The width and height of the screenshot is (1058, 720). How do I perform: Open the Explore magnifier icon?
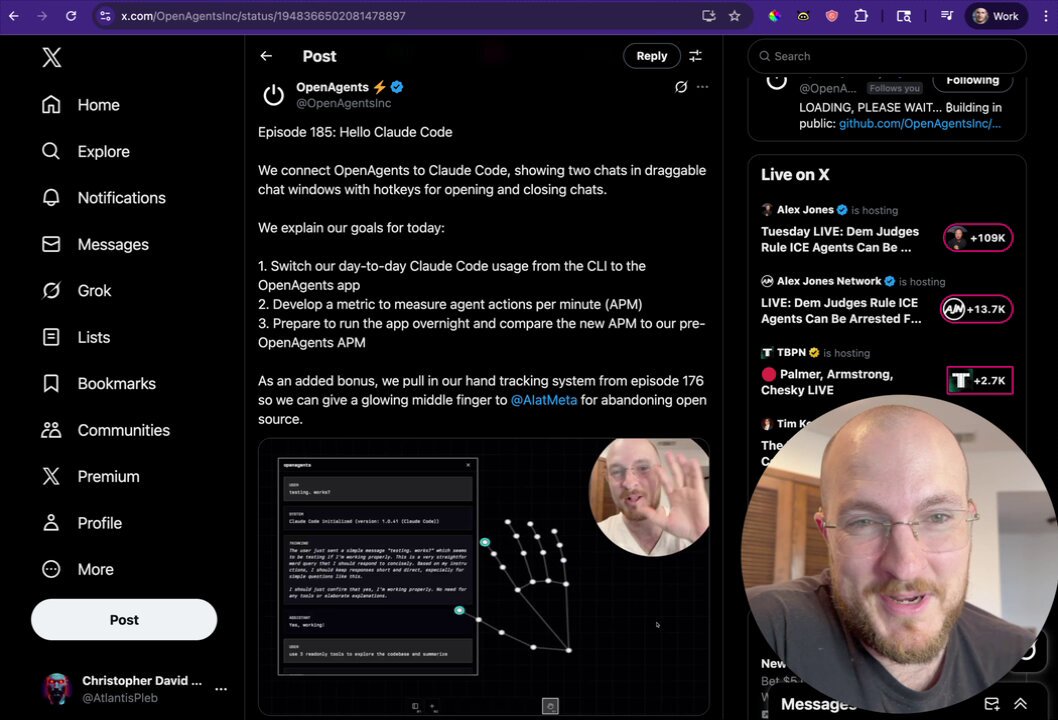[x=51, y=151]
